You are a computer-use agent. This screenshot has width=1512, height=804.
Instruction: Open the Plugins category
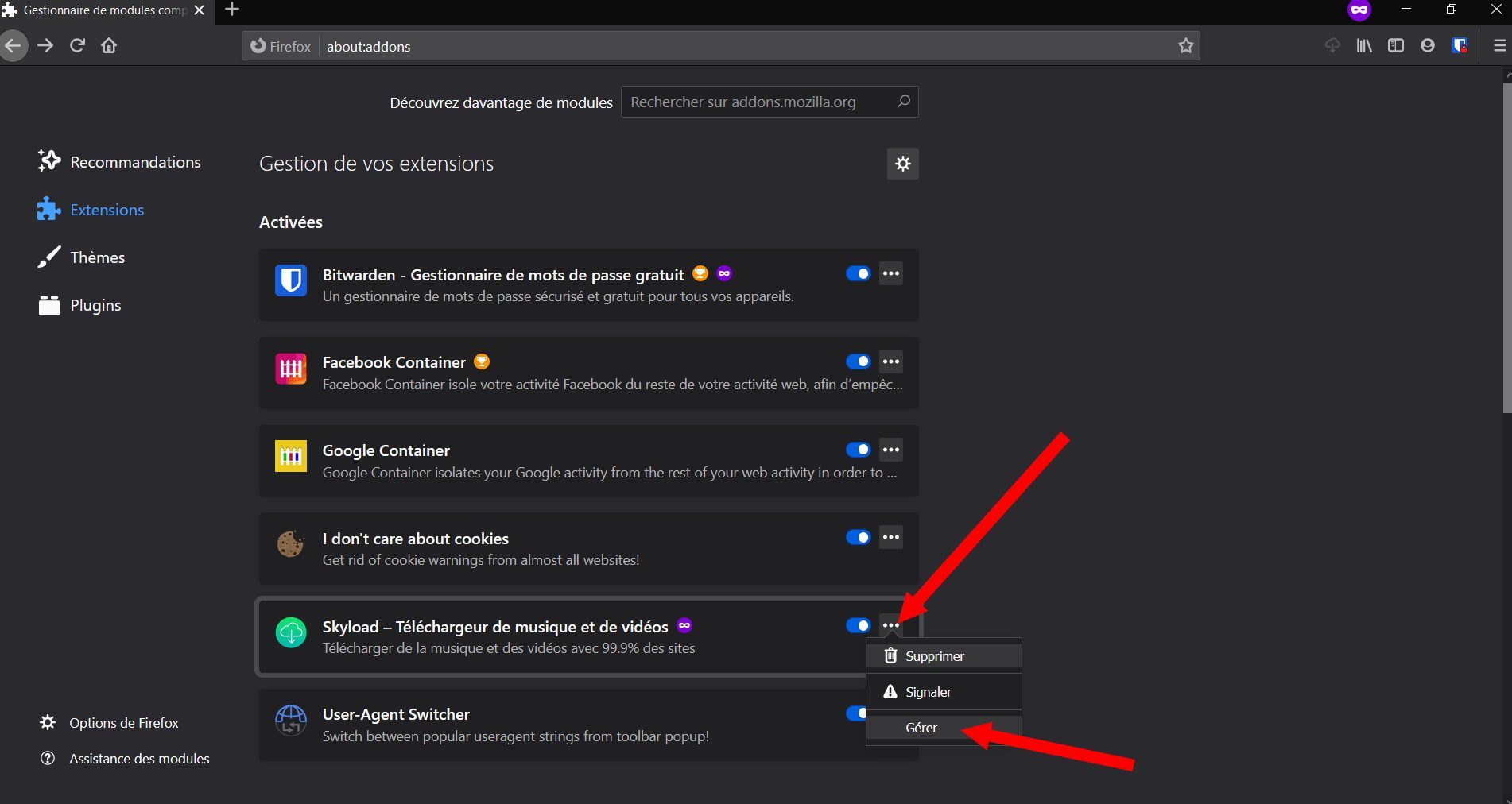click(79, 305)
